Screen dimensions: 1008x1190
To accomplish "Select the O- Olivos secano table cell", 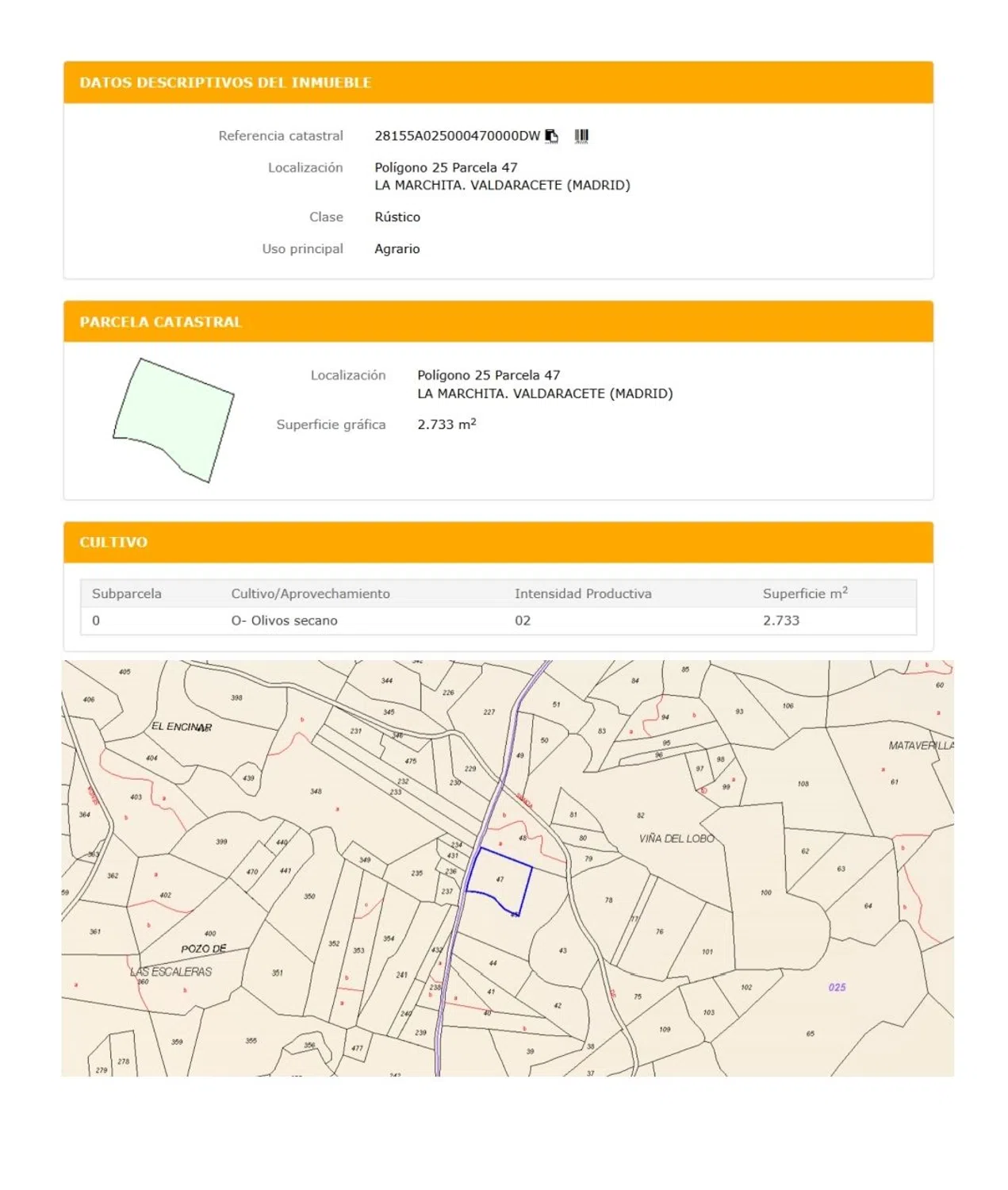I will pyautogui.click(x=284, y=620).
